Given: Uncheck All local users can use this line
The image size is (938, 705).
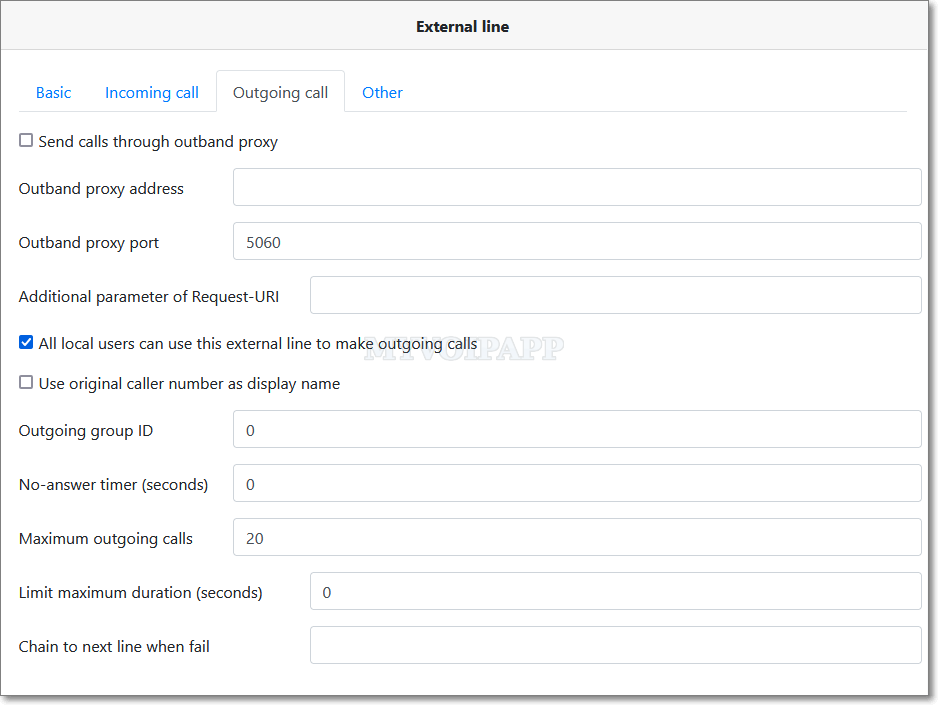Looking at the screenshot, I should click(x=27, y=343).
